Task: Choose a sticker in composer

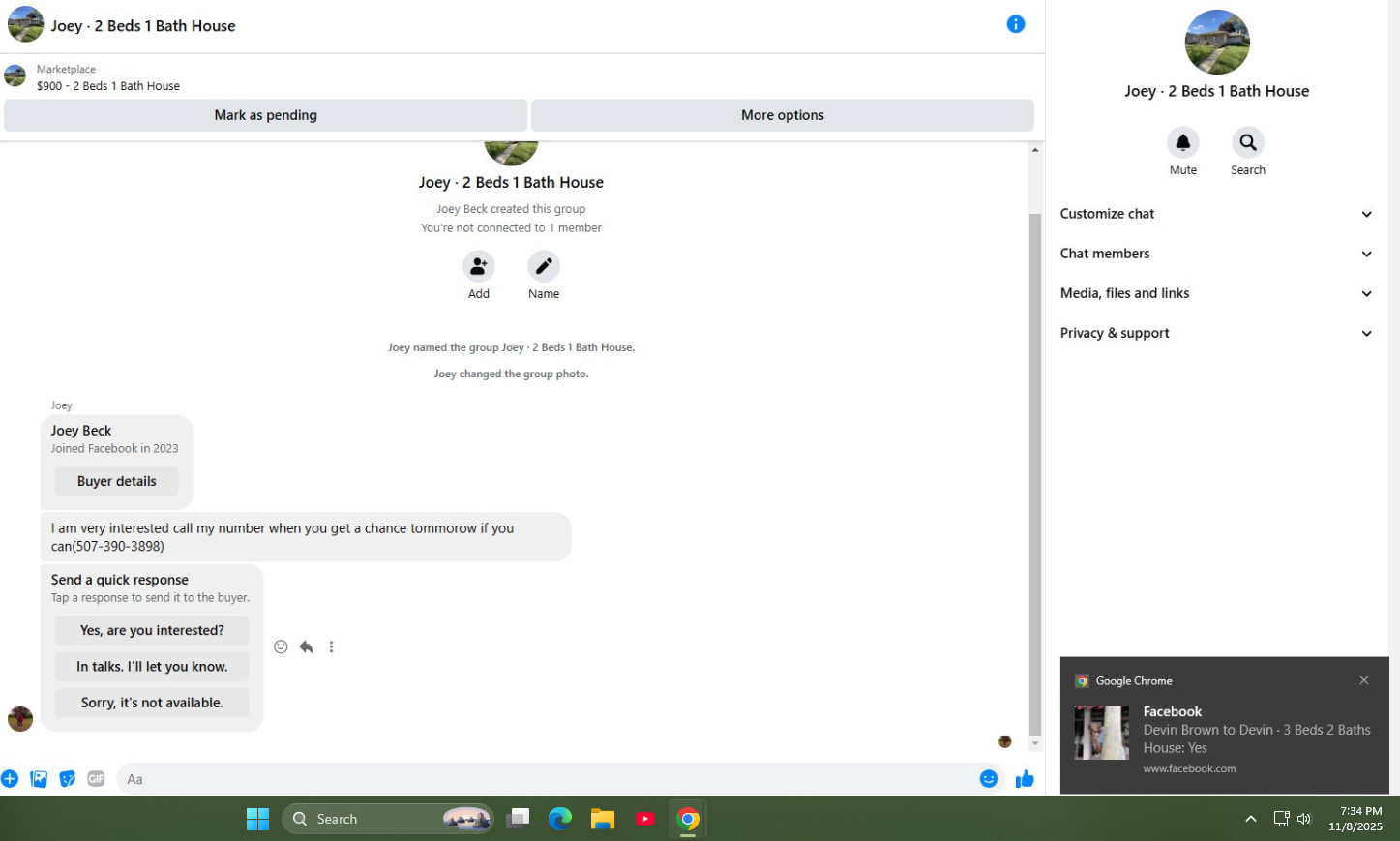Action: [68, 779]
